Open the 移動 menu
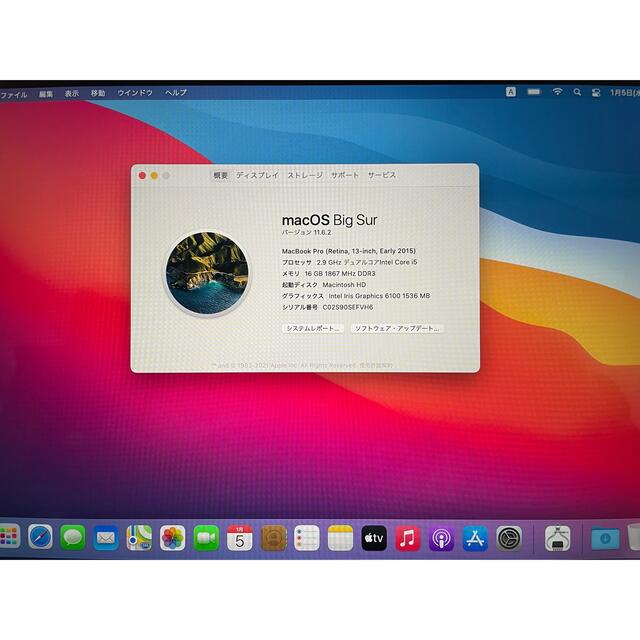Screen dimensions: 640x640 (98, 93)
